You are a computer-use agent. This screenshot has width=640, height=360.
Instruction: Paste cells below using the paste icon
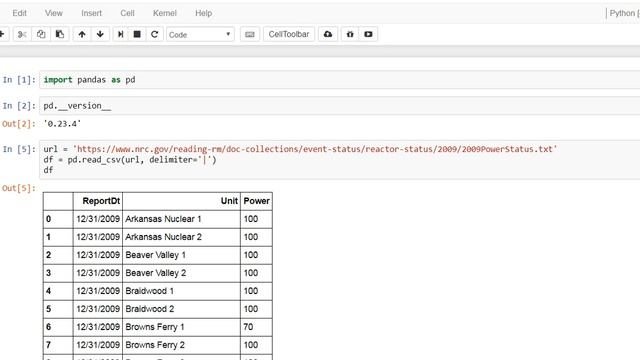coord(60,34)
